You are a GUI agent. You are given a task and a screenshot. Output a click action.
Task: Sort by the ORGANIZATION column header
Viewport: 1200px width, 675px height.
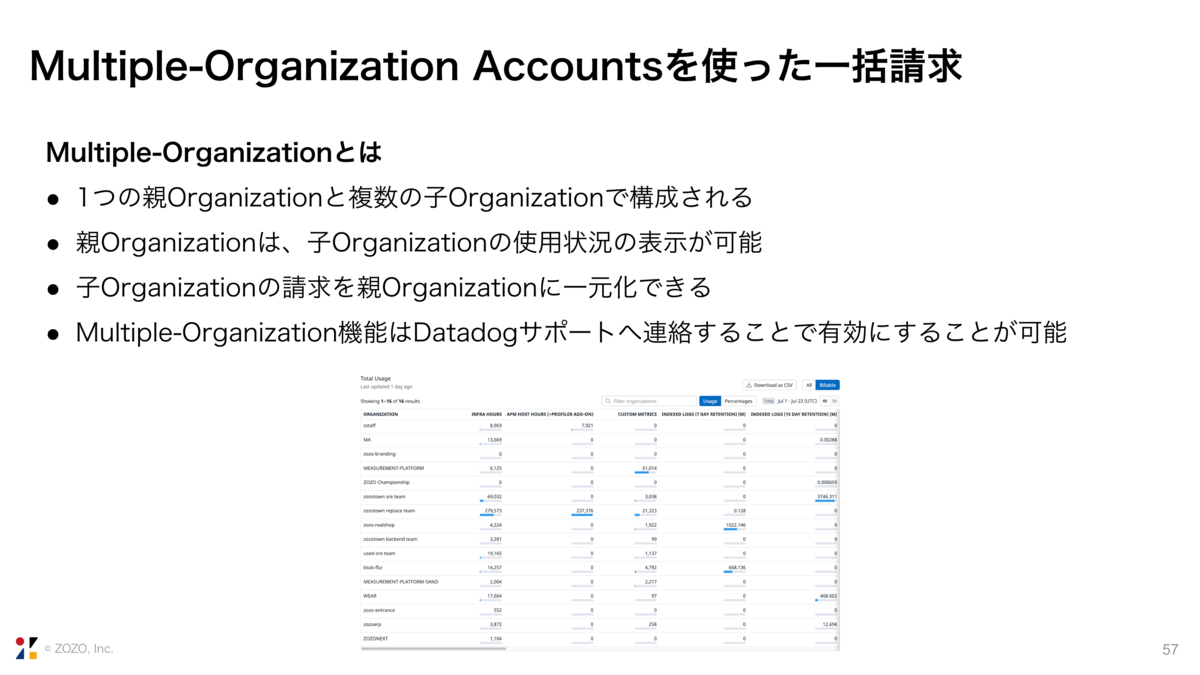[381, 414]
